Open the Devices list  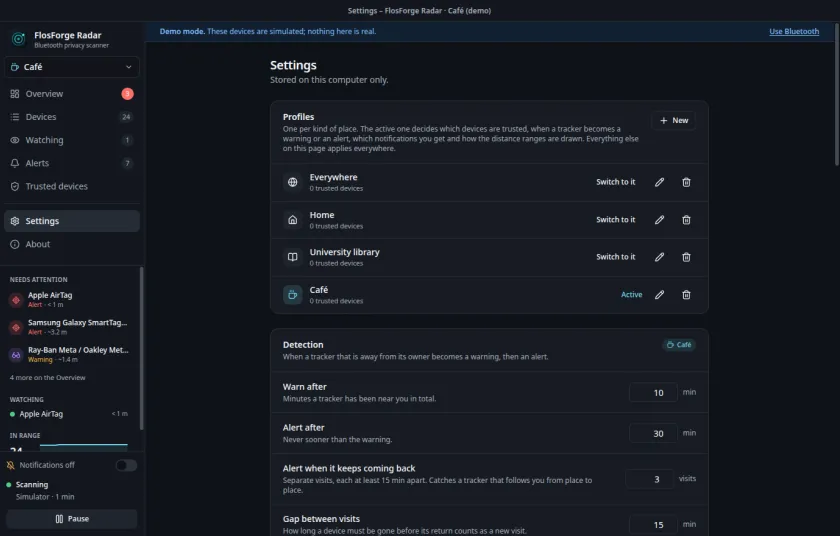72,117
